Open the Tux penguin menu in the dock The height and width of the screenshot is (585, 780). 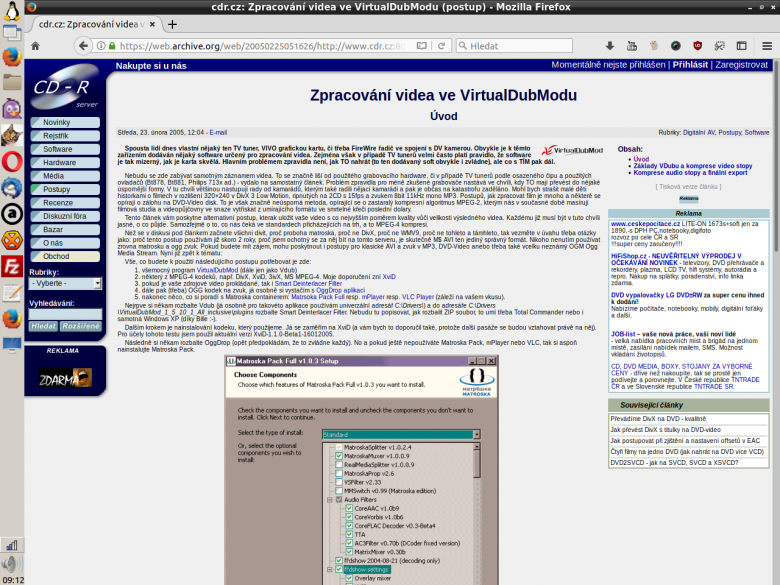pyautogui.click(x=12, y=10)
